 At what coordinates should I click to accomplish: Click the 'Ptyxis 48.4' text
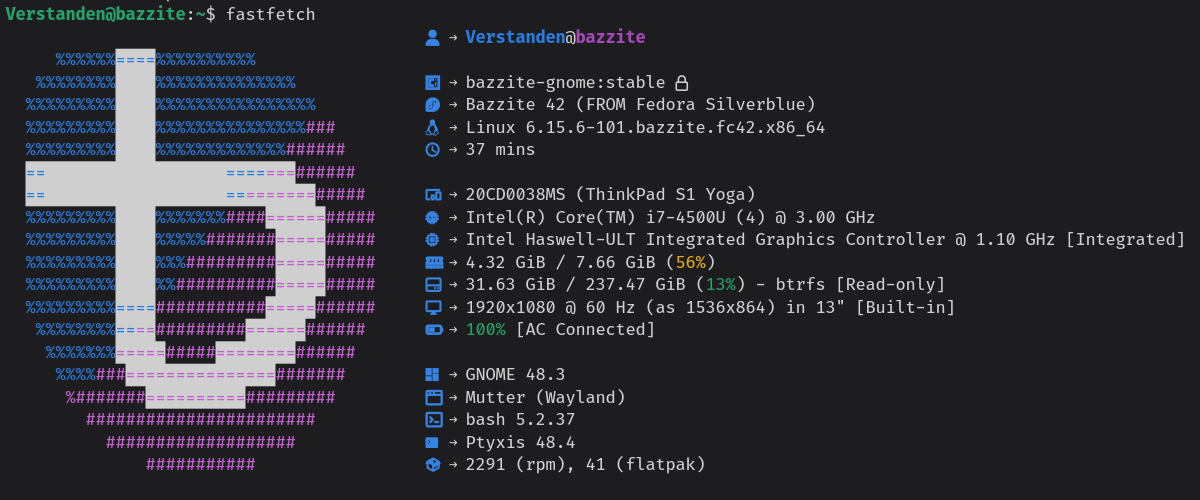point(520,442)
